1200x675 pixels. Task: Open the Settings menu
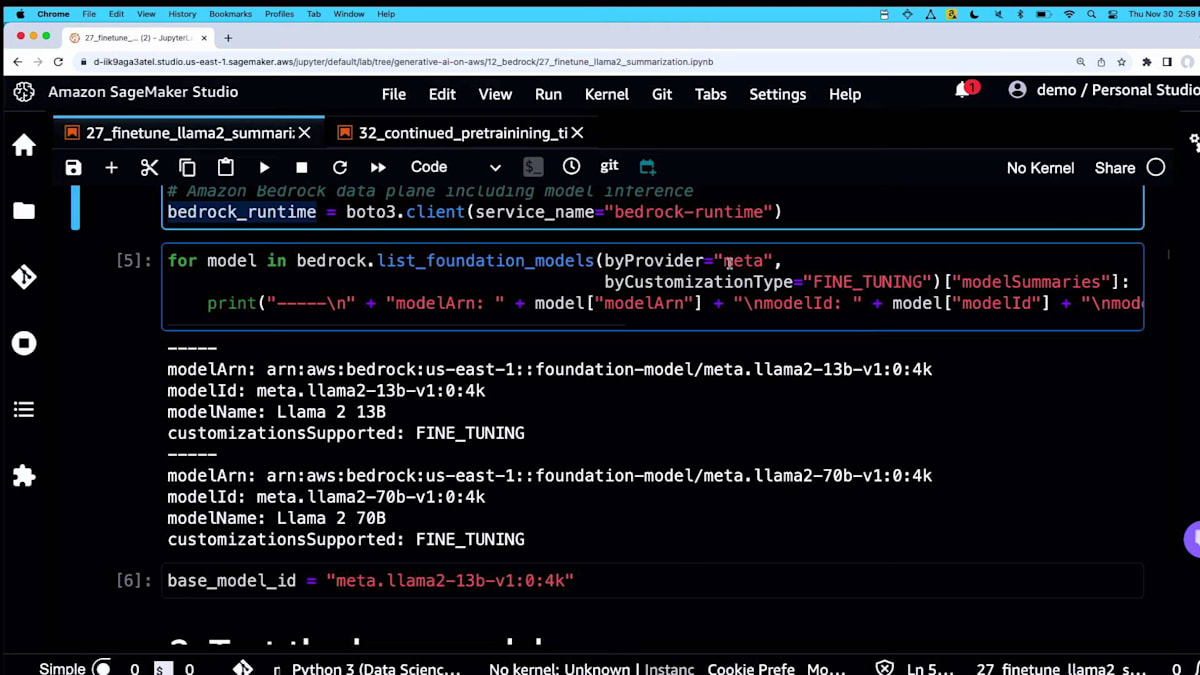(x=777, y=94)
